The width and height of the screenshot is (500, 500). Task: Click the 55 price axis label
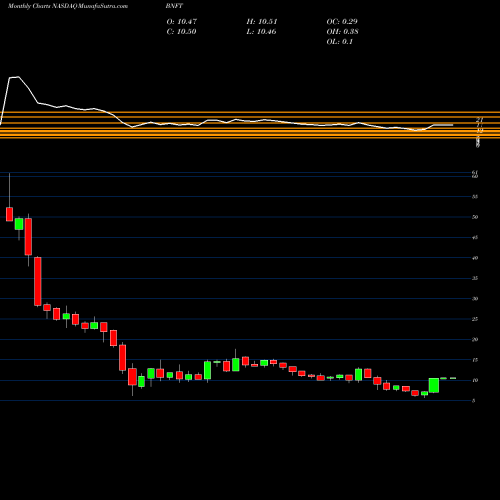pyautogui.click(x=475, y=197)
